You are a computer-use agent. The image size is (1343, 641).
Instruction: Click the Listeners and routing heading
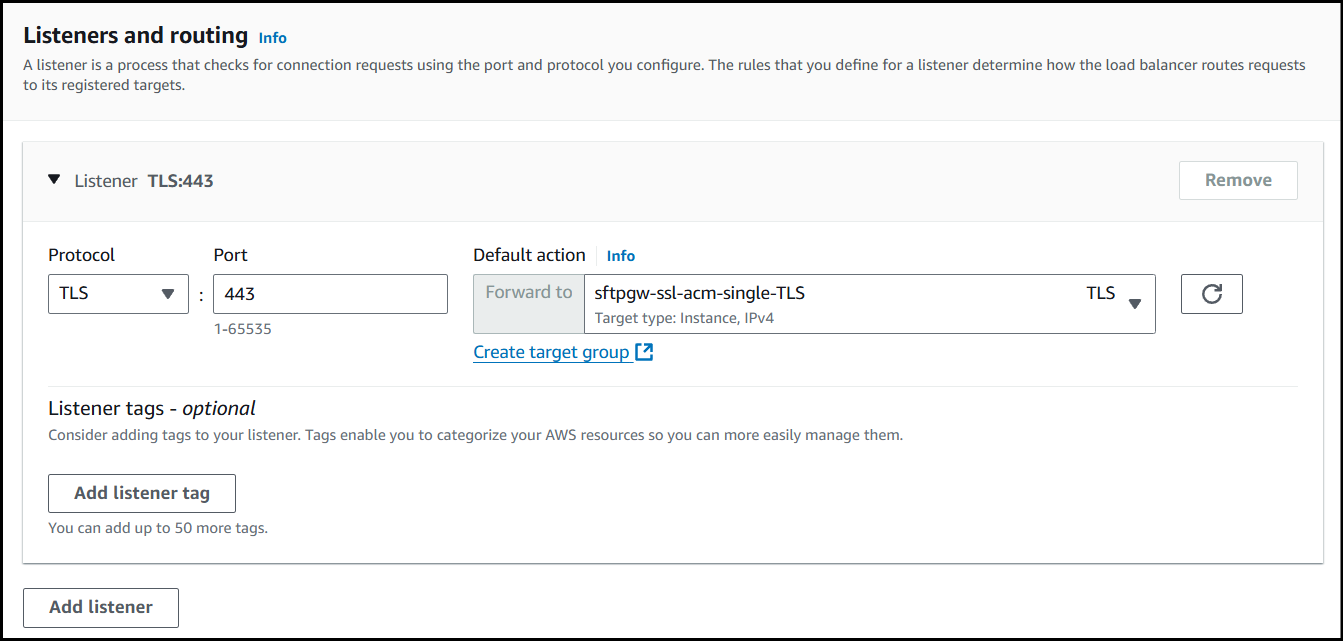(135, 36)
